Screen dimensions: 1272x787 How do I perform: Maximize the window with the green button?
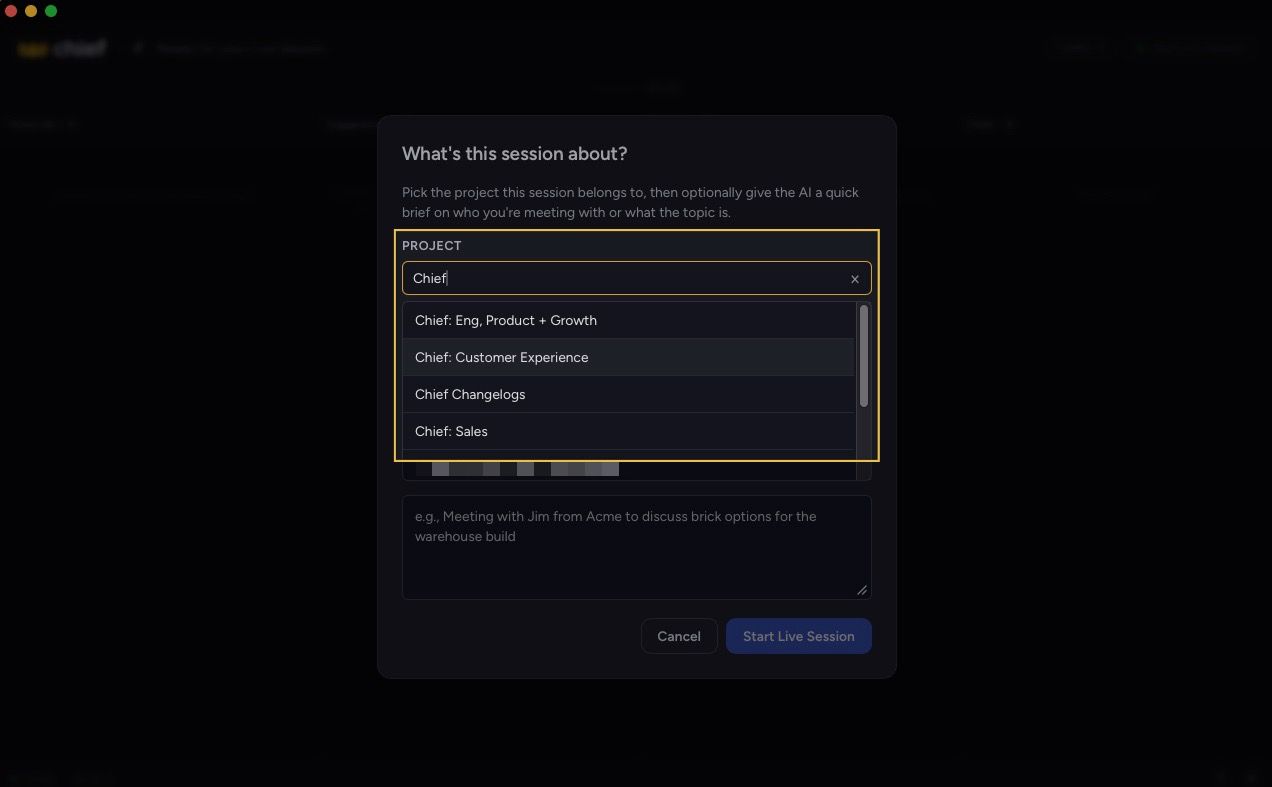click(x=51, y=11)
